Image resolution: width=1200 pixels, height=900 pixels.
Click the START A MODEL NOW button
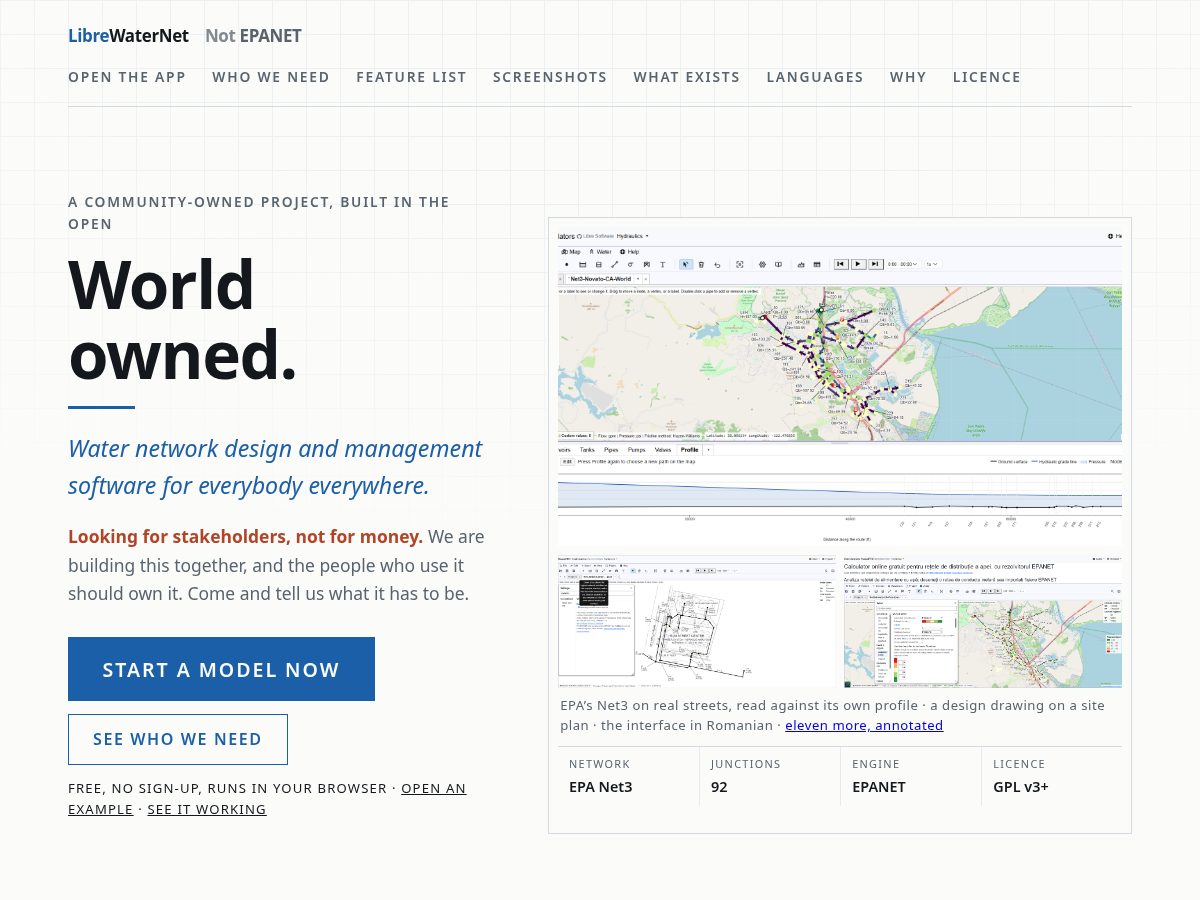coord(221,669)
